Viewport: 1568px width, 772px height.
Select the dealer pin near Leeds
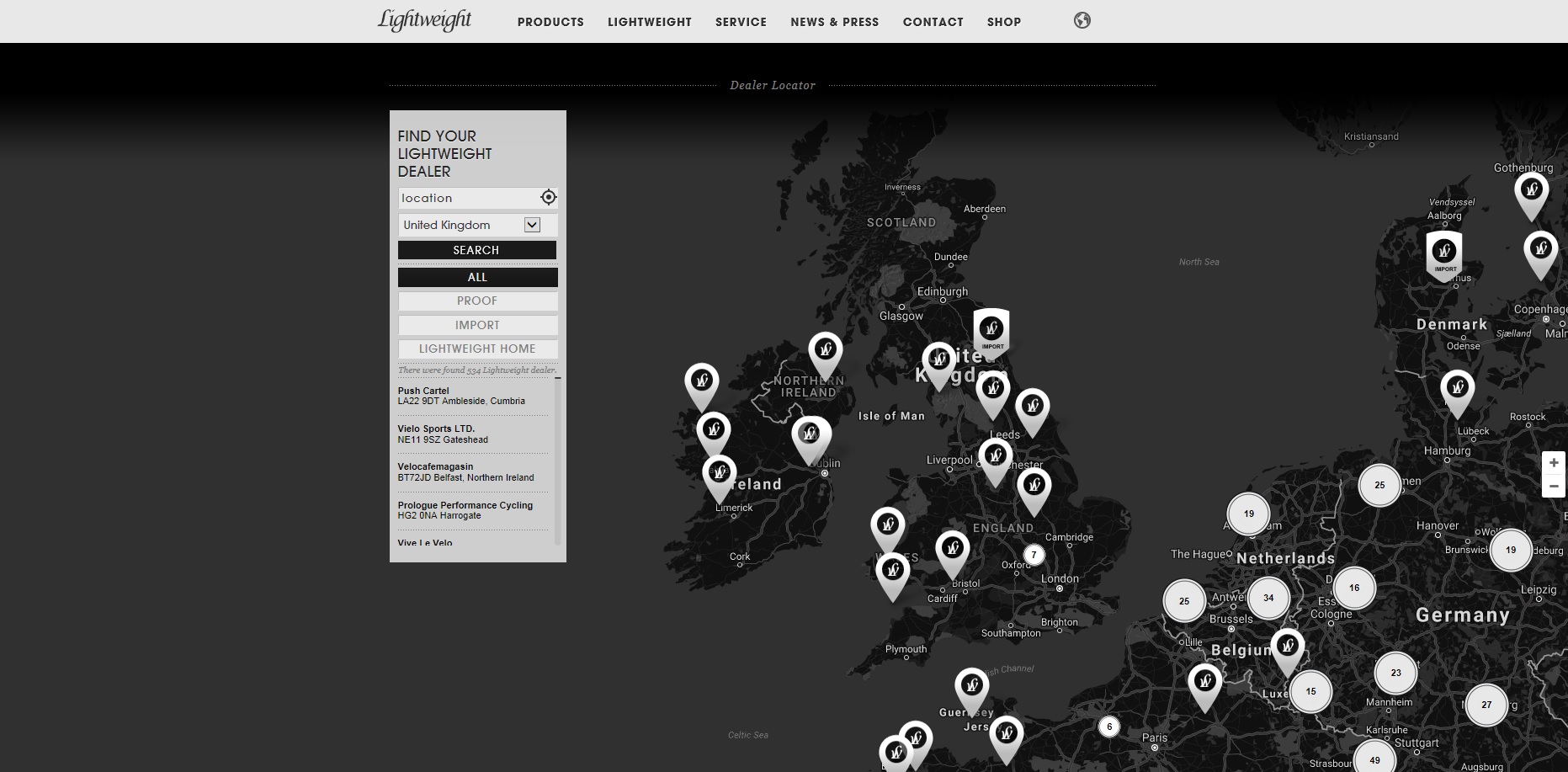point(993,395)
